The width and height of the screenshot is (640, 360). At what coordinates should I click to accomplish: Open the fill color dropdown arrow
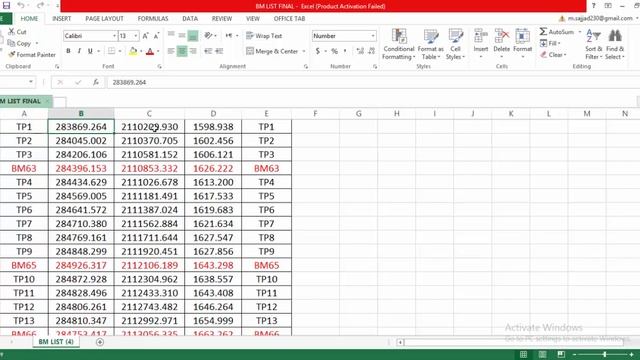tap(141, 51)
